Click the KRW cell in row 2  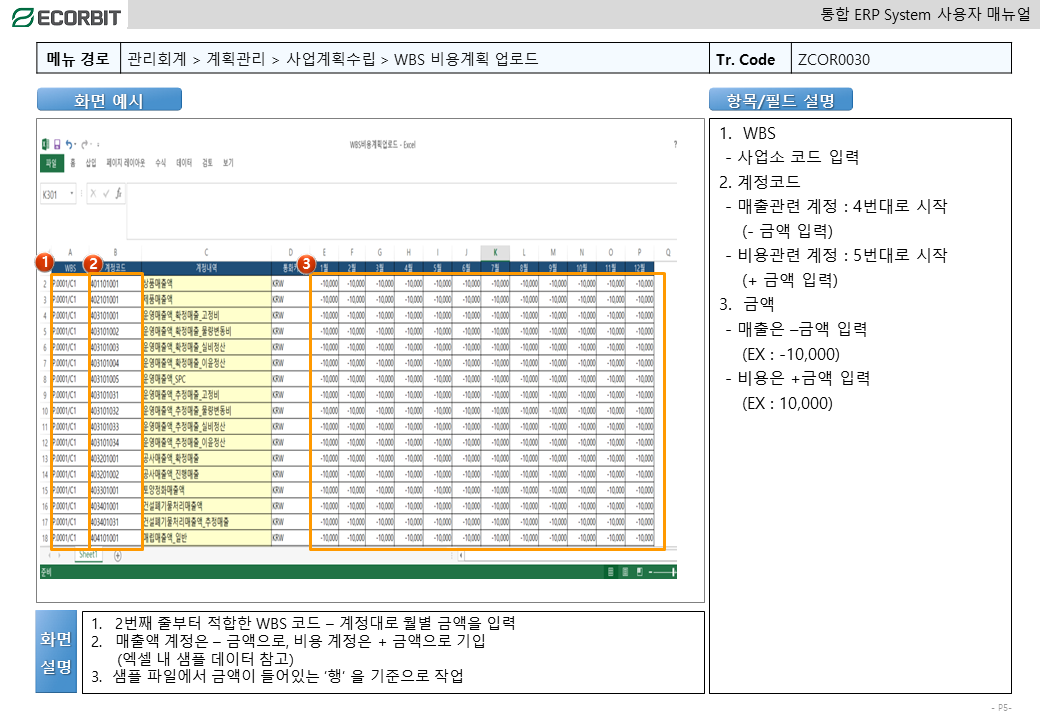click(x=291, y=284)
